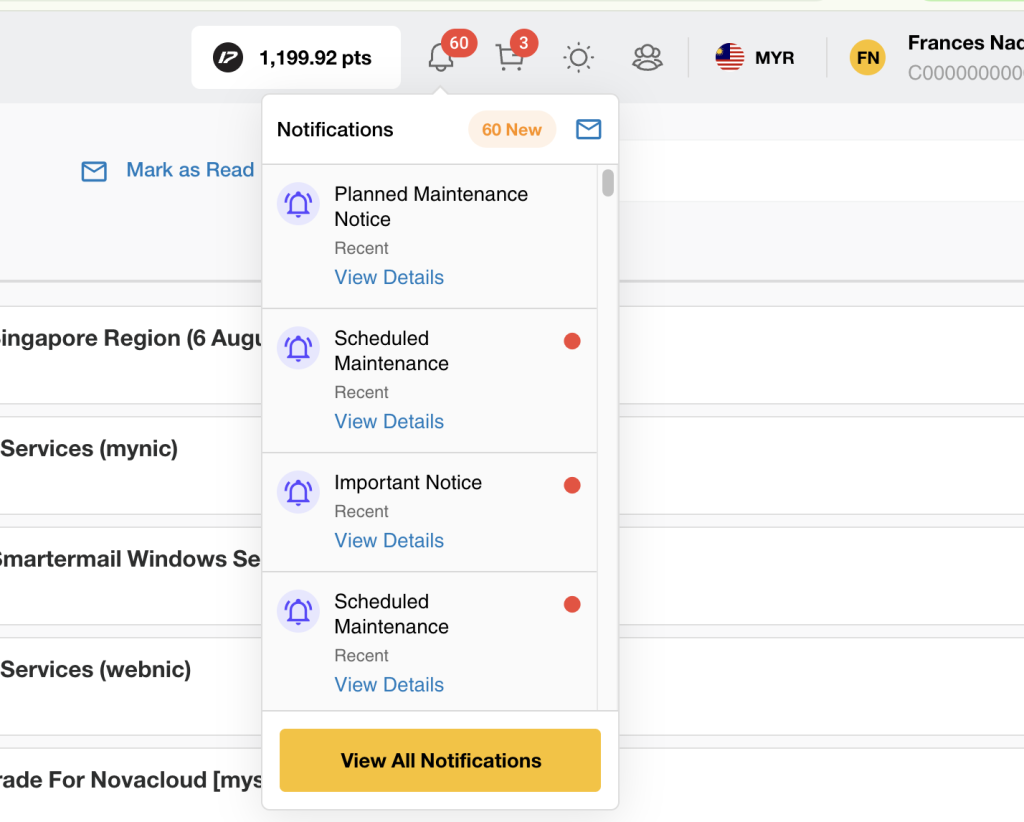Click unread red dot on Important Notice
Image resolution: width=1024 pixels, height=822 pixels.
pyautogui.click(x=572, y=485)
